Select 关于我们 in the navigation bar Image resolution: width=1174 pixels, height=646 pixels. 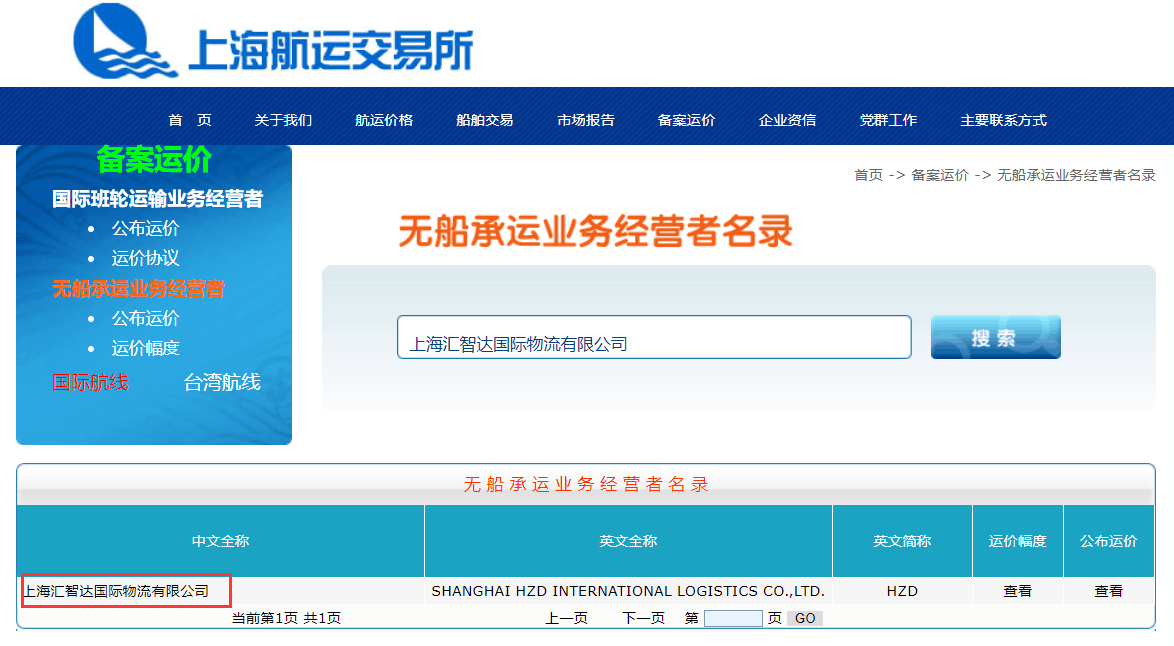click(x=283, y=119)
